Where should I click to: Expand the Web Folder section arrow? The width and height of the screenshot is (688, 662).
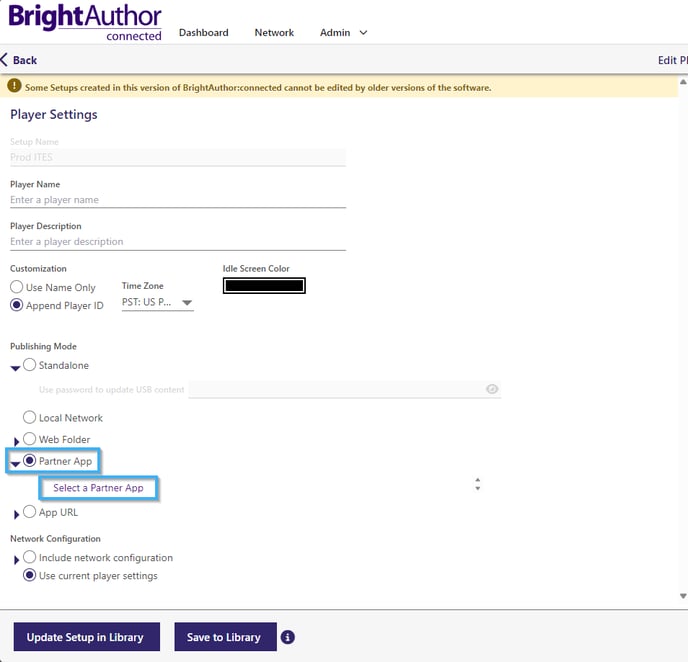[17, 441]
